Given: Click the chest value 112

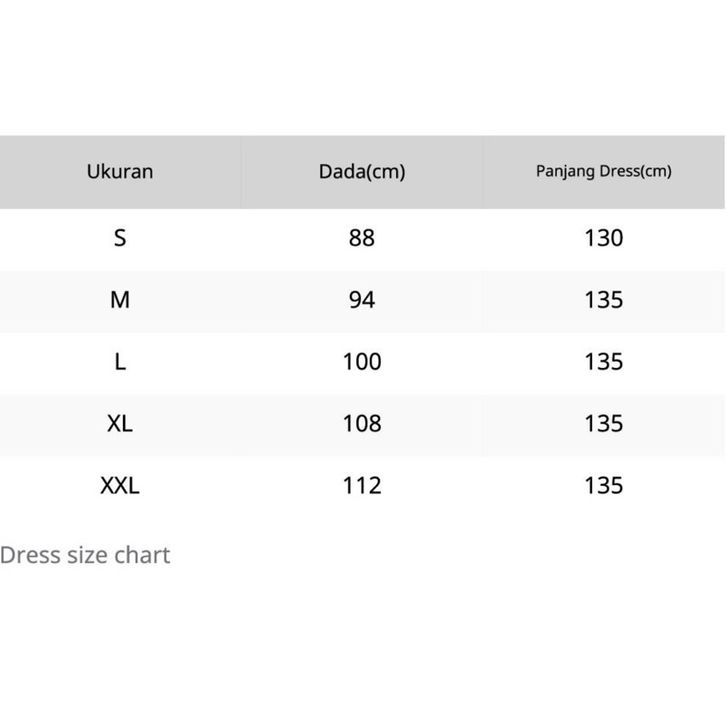Looking at the screenshot, I should point(362,485).
